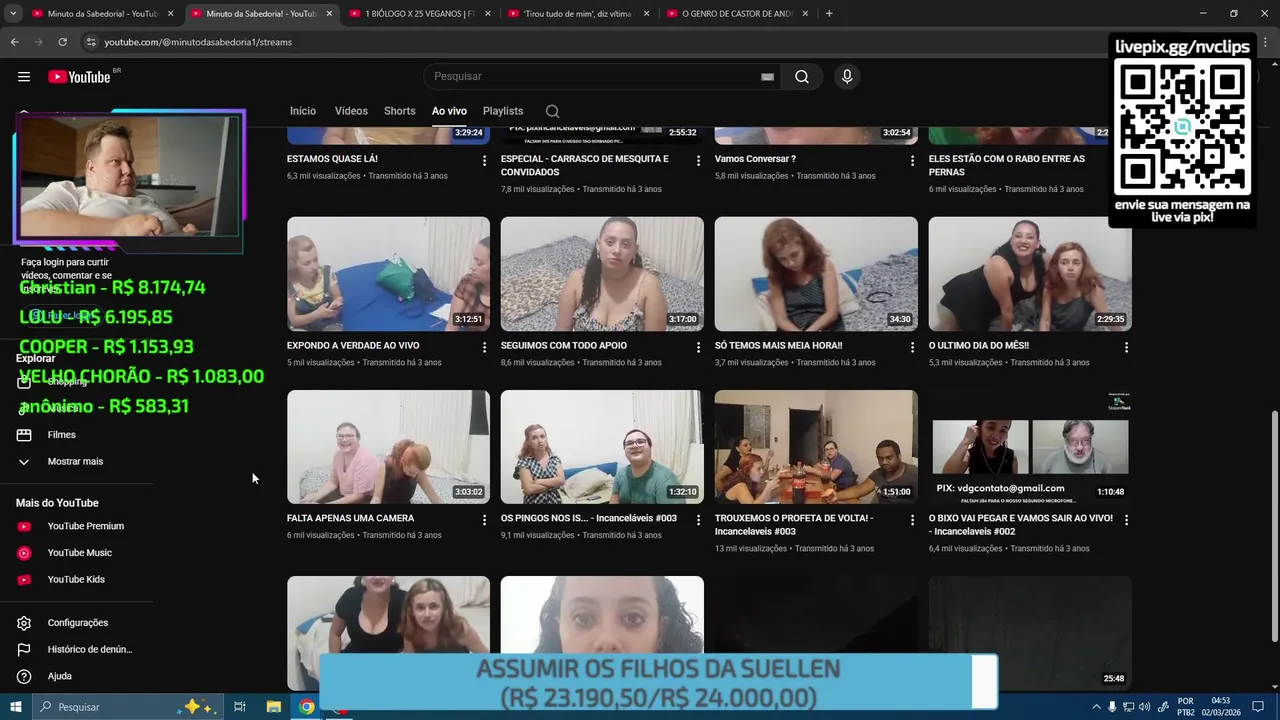Play SEGUIMOS COM TODO APOIO thumbnail
This screenshot has width=1280, height=720.
click(x=602, y=274)
